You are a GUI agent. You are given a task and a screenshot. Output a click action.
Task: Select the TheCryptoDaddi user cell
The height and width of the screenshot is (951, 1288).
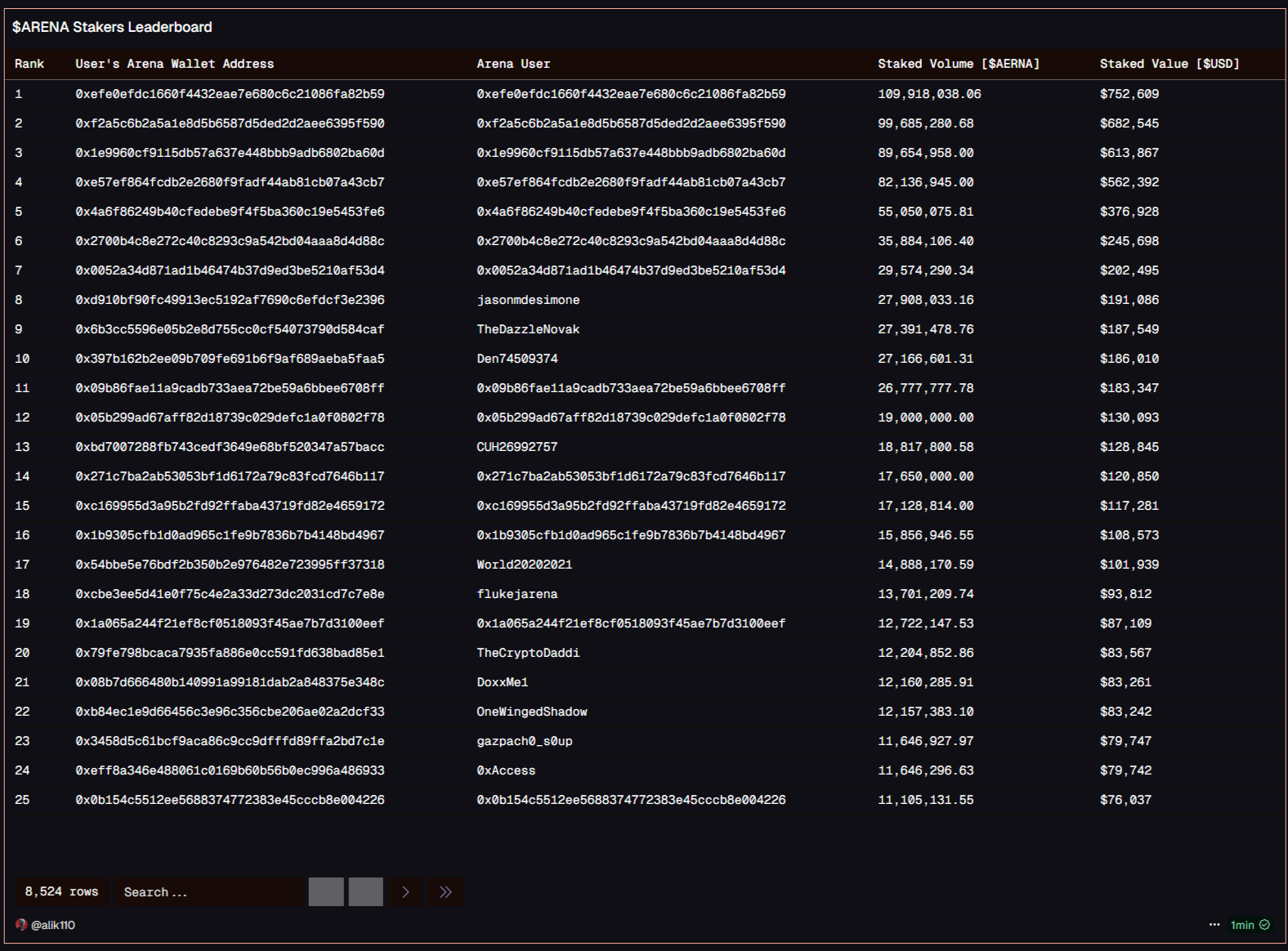pos(528,653)
